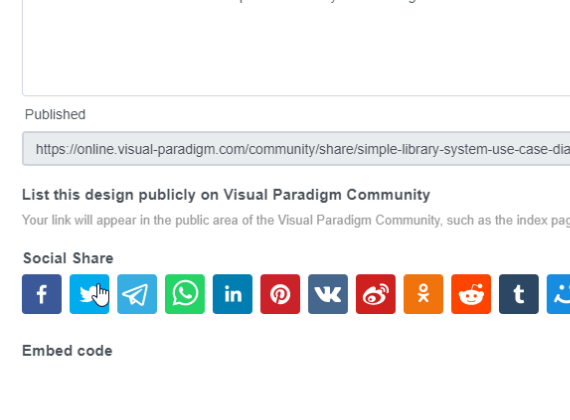Image resolution: width=570 pixels, height=420 pixels.
Task: Click the Social Share heading
Action: 68,258
